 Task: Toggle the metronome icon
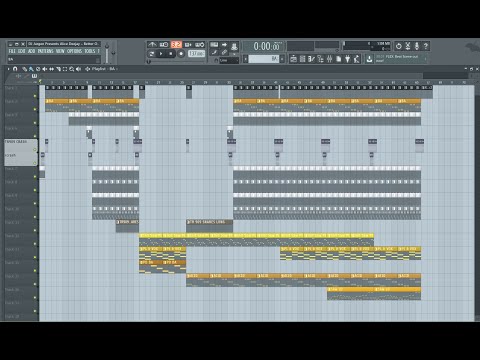point(152,44)
